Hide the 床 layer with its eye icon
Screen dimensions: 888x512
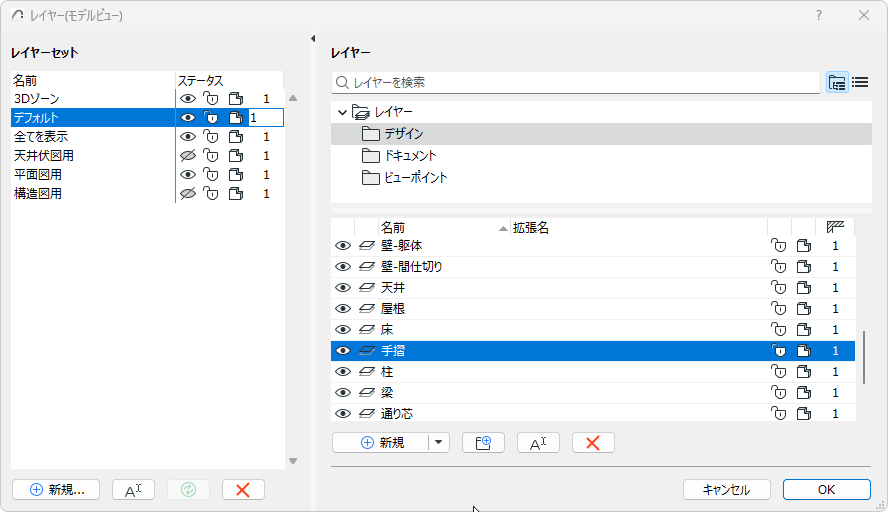click(x=342, y=330)
